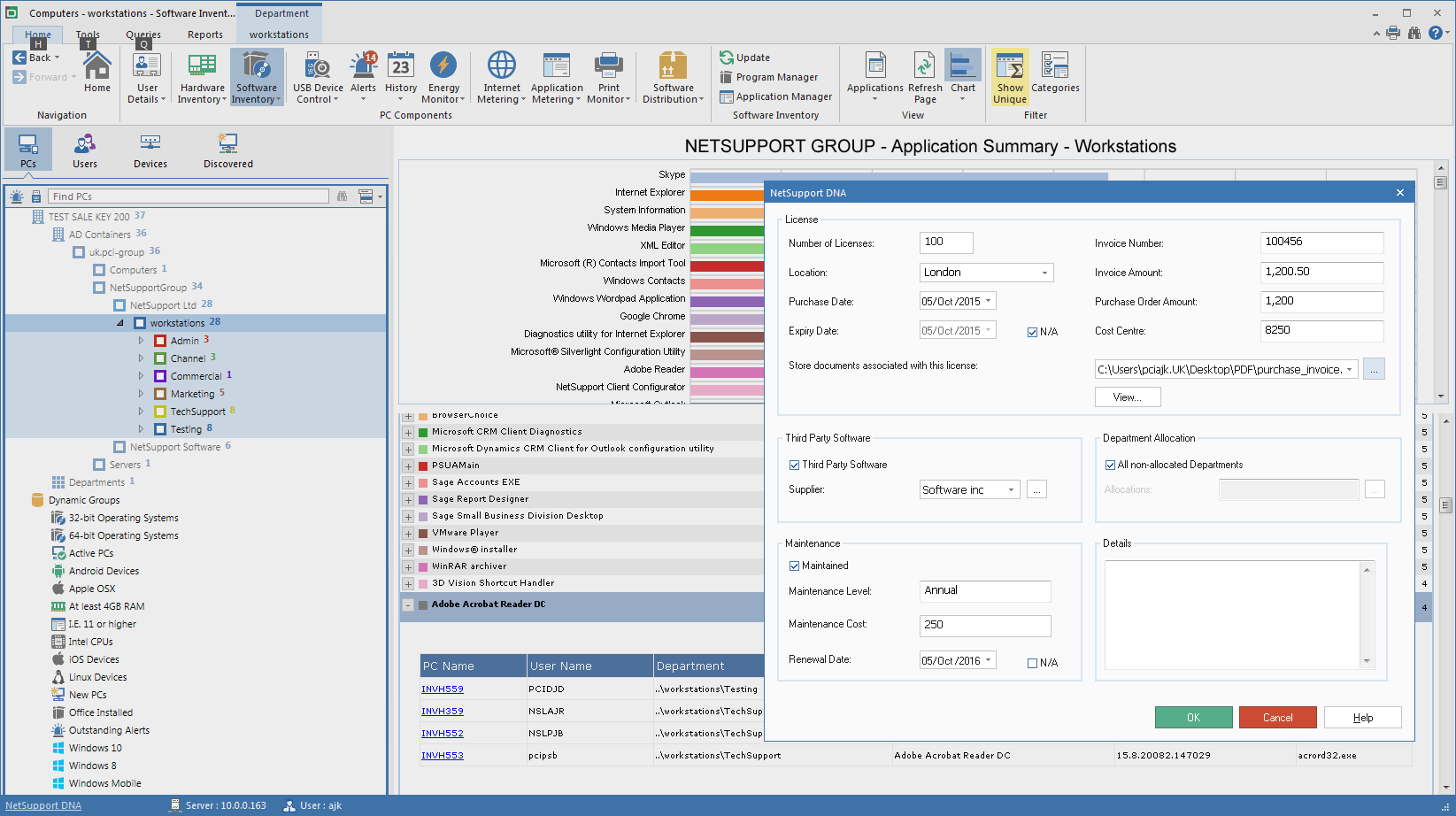The width and height of the screenshot is (1456, 816).
Task: Click OK to save license details
Action: coord(1193,718)
